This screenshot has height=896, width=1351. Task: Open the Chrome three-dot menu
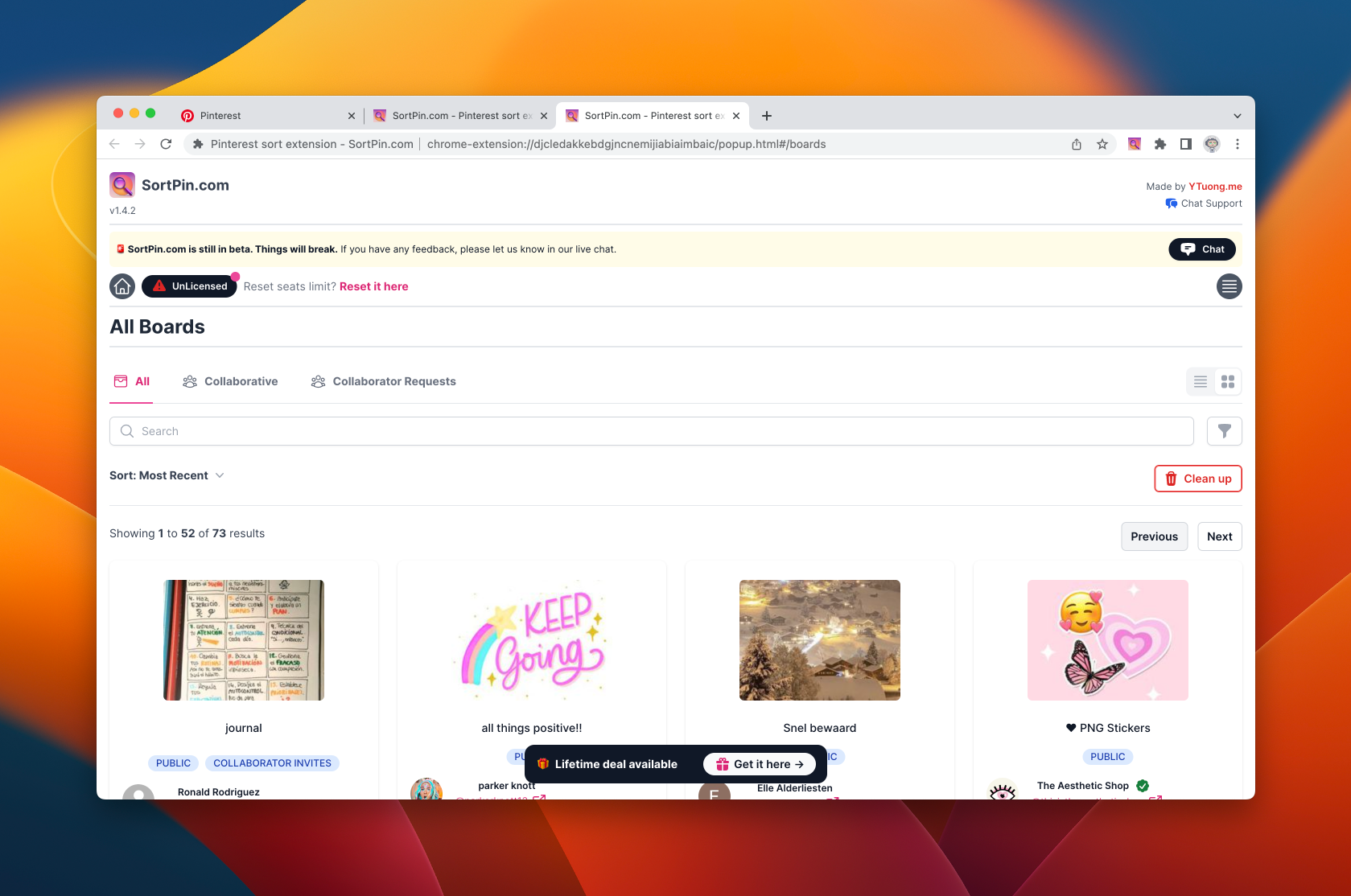coord(1238,144)
